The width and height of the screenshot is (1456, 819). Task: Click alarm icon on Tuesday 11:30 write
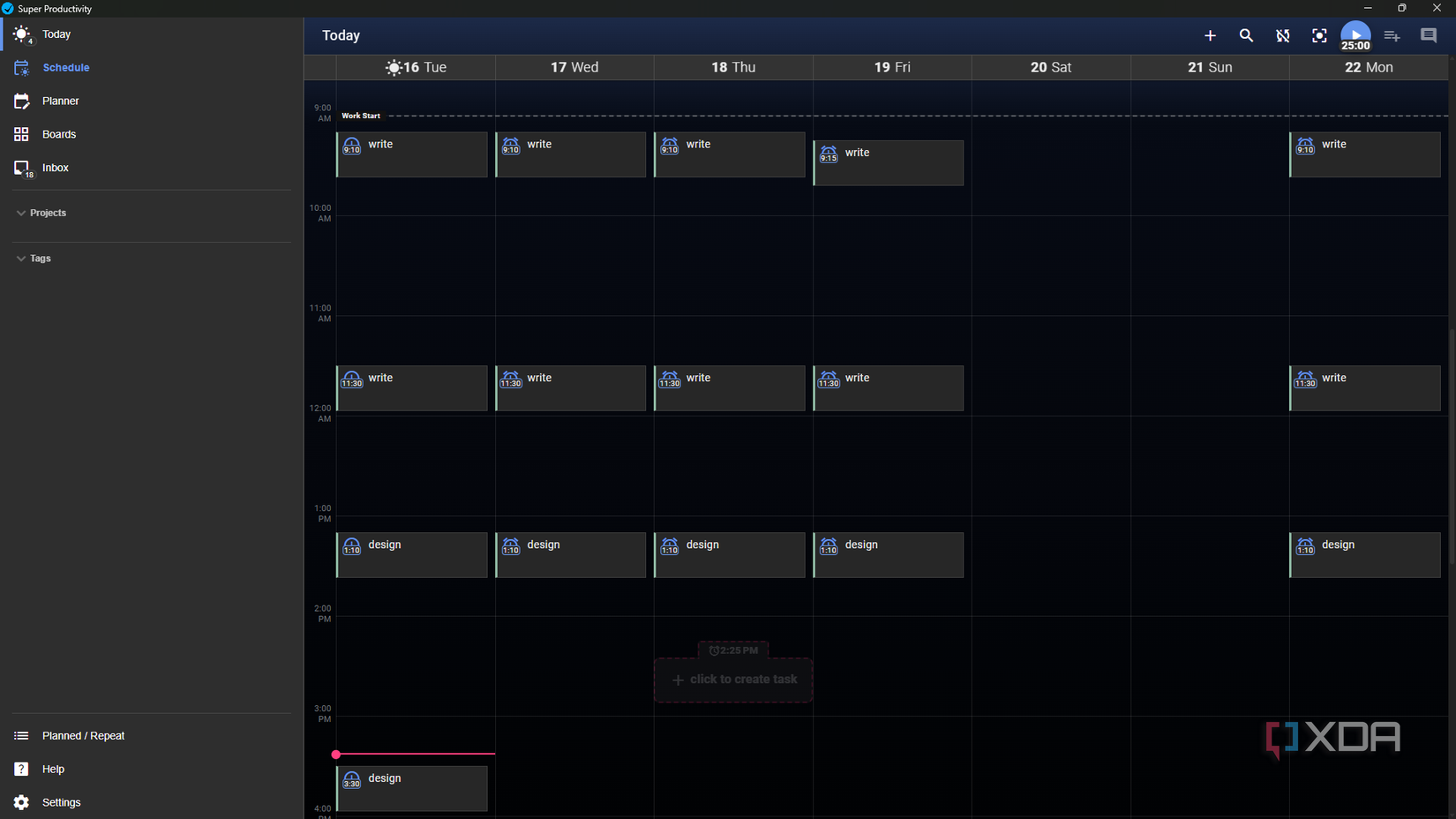(x=352, y=379)
